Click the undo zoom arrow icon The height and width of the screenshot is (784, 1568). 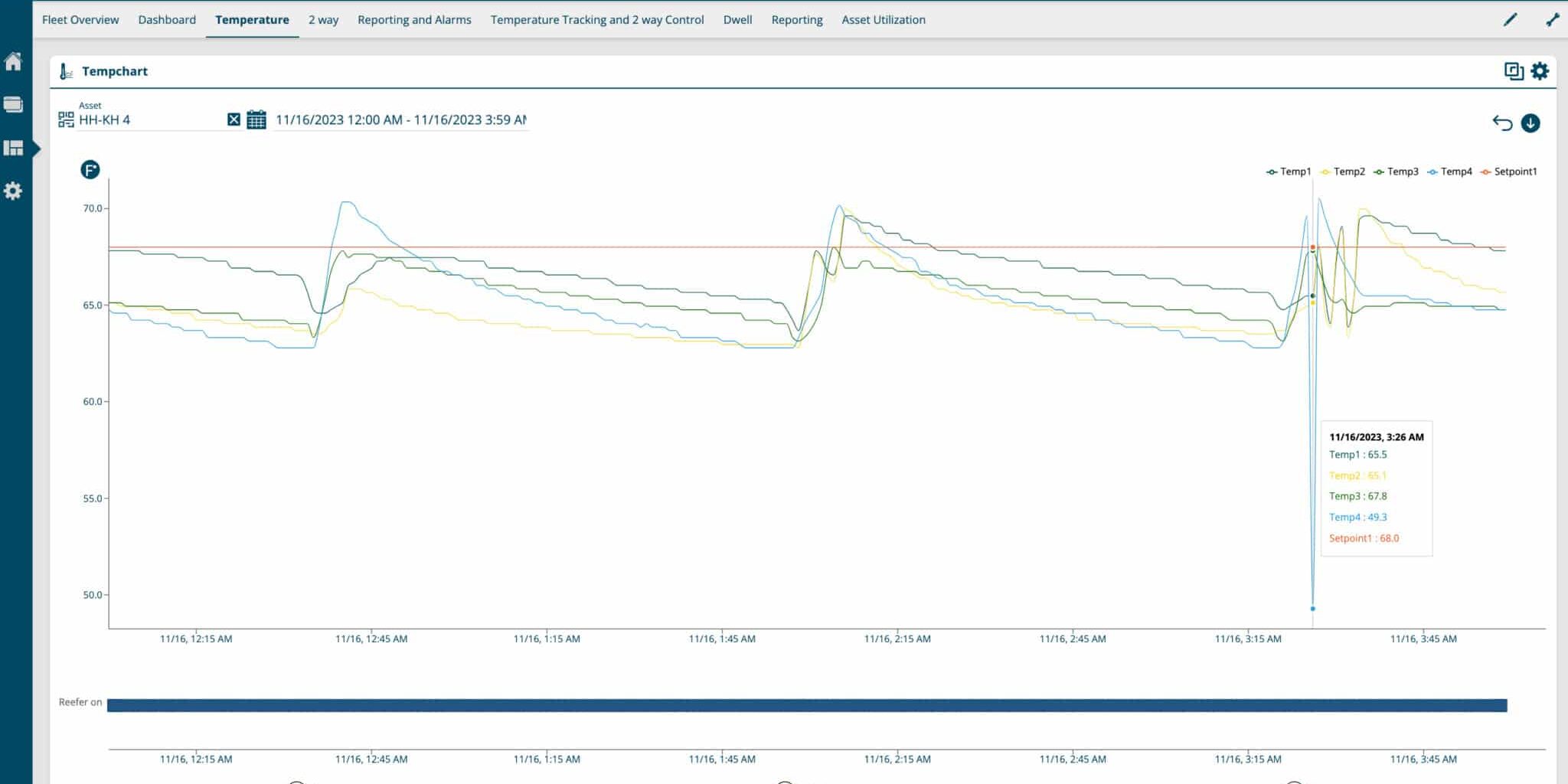1502,123
